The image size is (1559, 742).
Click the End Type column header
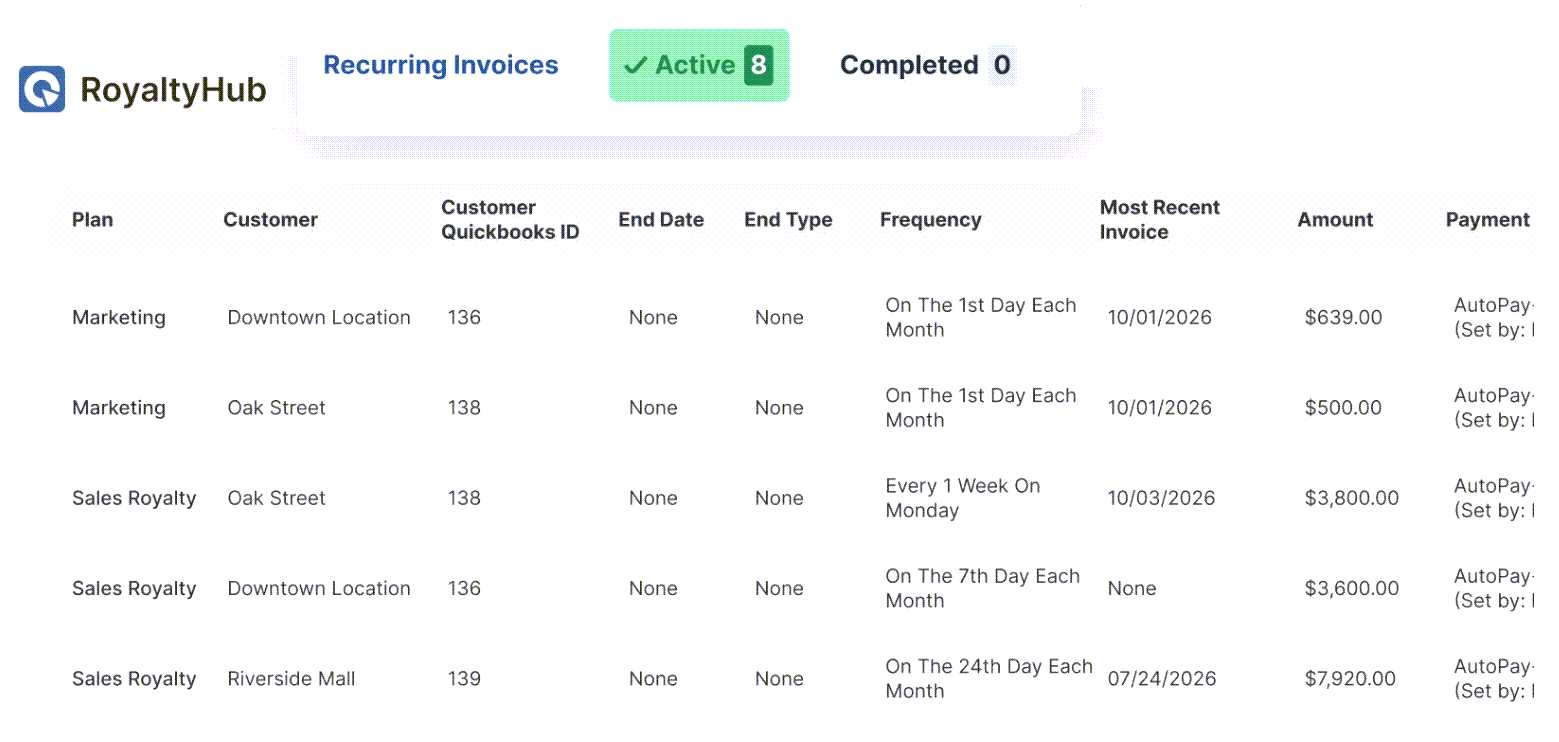point(788,220)
